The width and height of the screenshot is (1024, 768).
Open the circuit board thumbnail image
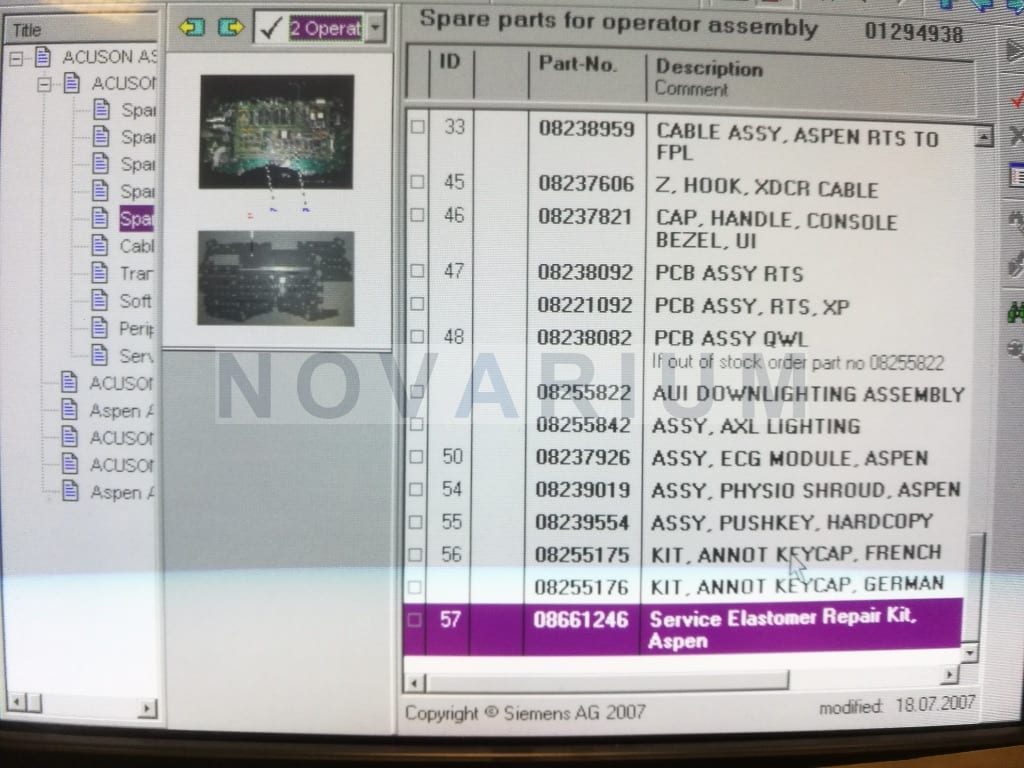tap(277, 132)
